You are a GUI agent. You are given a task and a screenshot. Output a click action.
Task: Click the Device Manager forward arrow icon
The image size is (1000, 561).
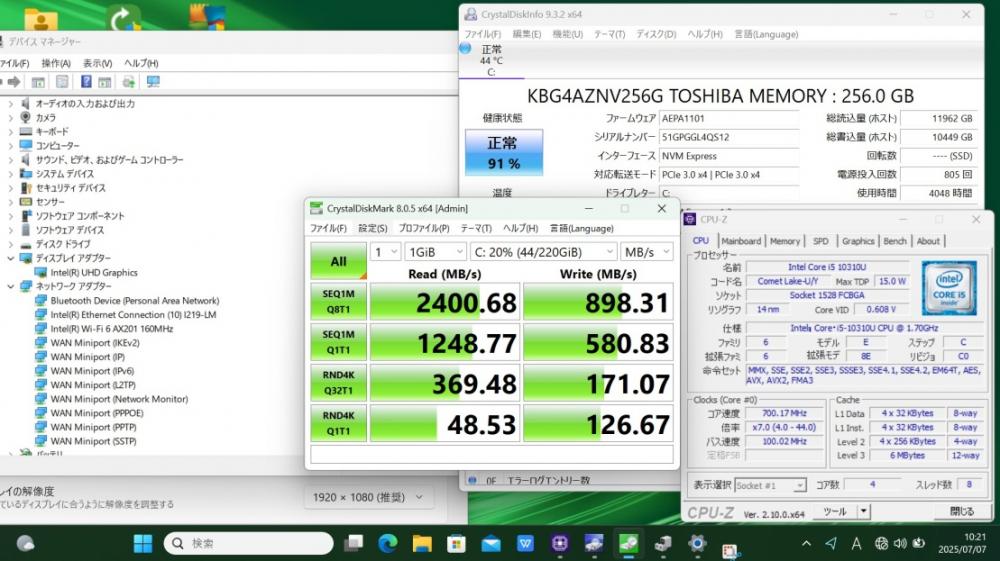[x=14, y=82]
